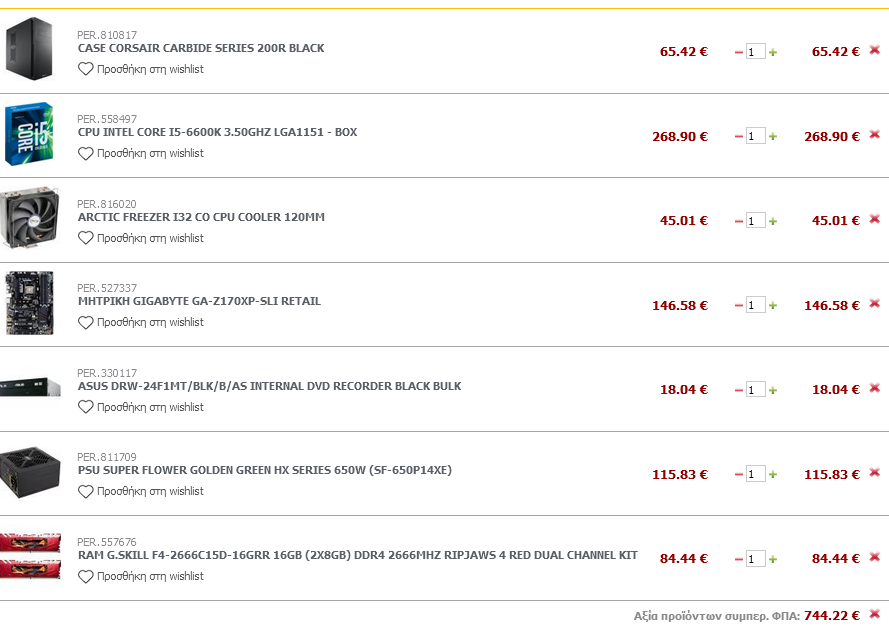The height and width of the screenshot is (629, 889).
Task: Click the heart icon for ASUS DVD recorder
Action: pyautogui.click(x=86, y=407)
